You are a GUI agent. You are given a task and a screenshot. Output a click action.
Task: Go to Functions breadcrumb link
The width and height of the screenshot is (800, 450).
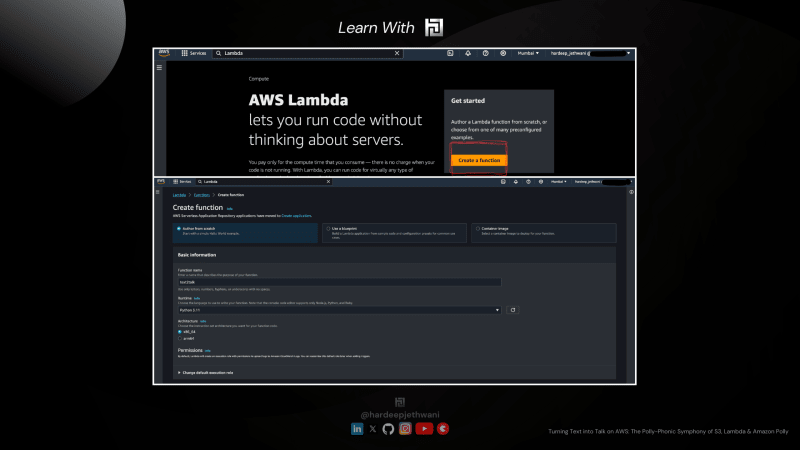[x=202, y=195]
